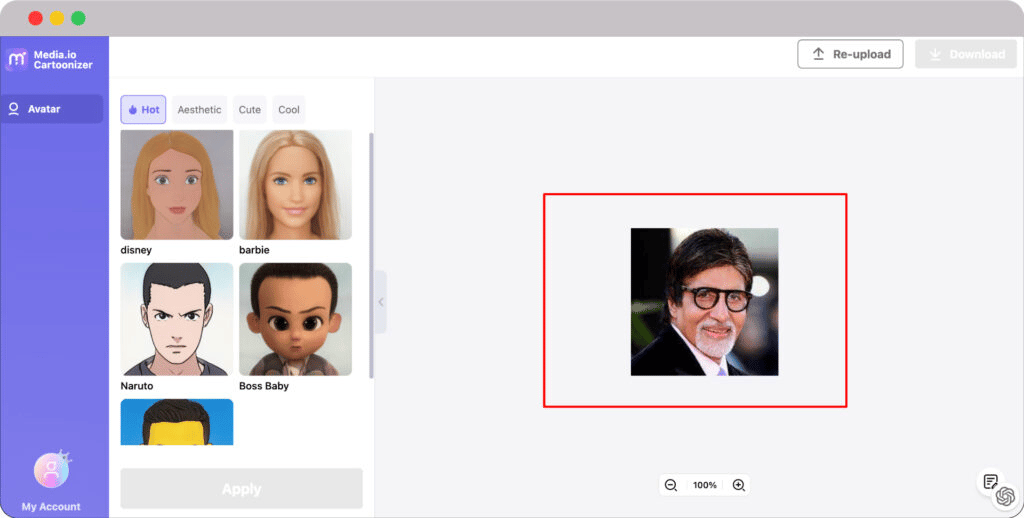This screenshot has width=1024, height=518.
Task: Switch to the Aesthetic tab
Action: pyautogui.click(x=199, y=110)
